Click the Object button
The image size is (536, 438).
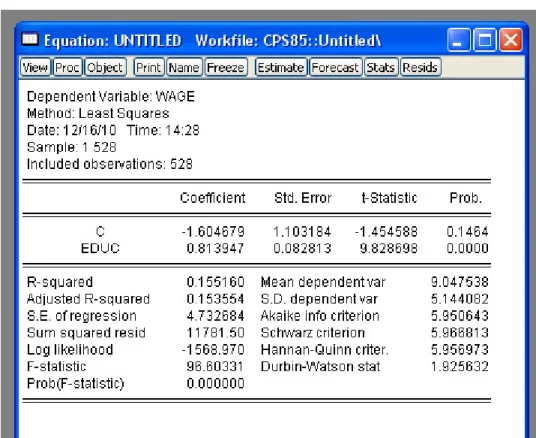click(x=105, y=67)
